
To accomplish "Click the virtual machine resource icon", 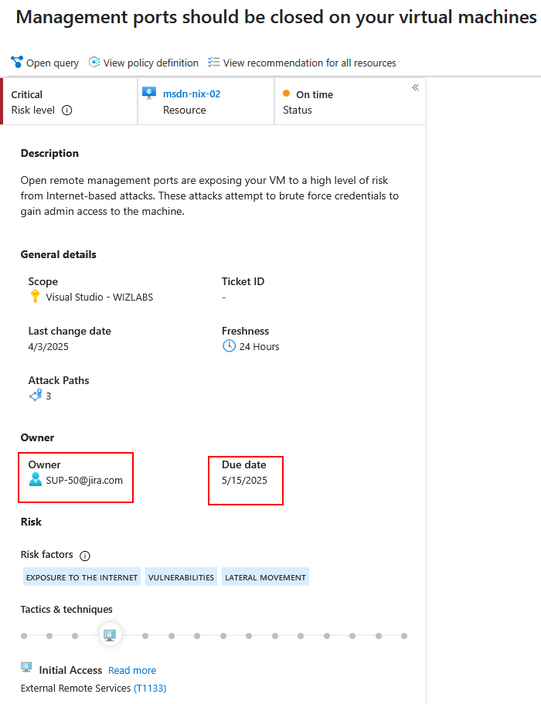I will pyautogui.click(x=149, y=93).
